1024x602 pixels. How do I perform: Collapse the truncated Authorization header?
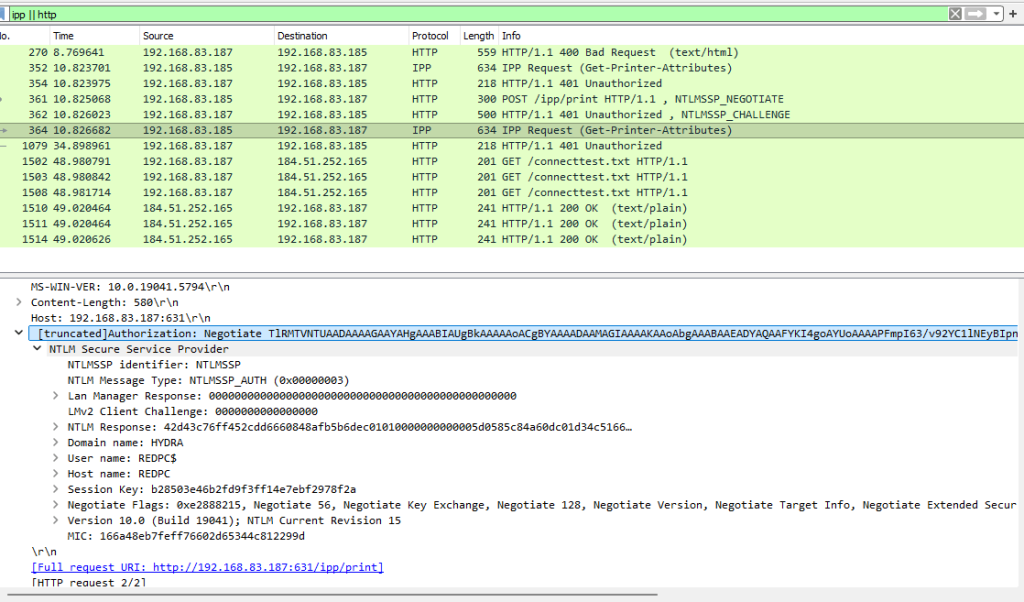[20, 334]
